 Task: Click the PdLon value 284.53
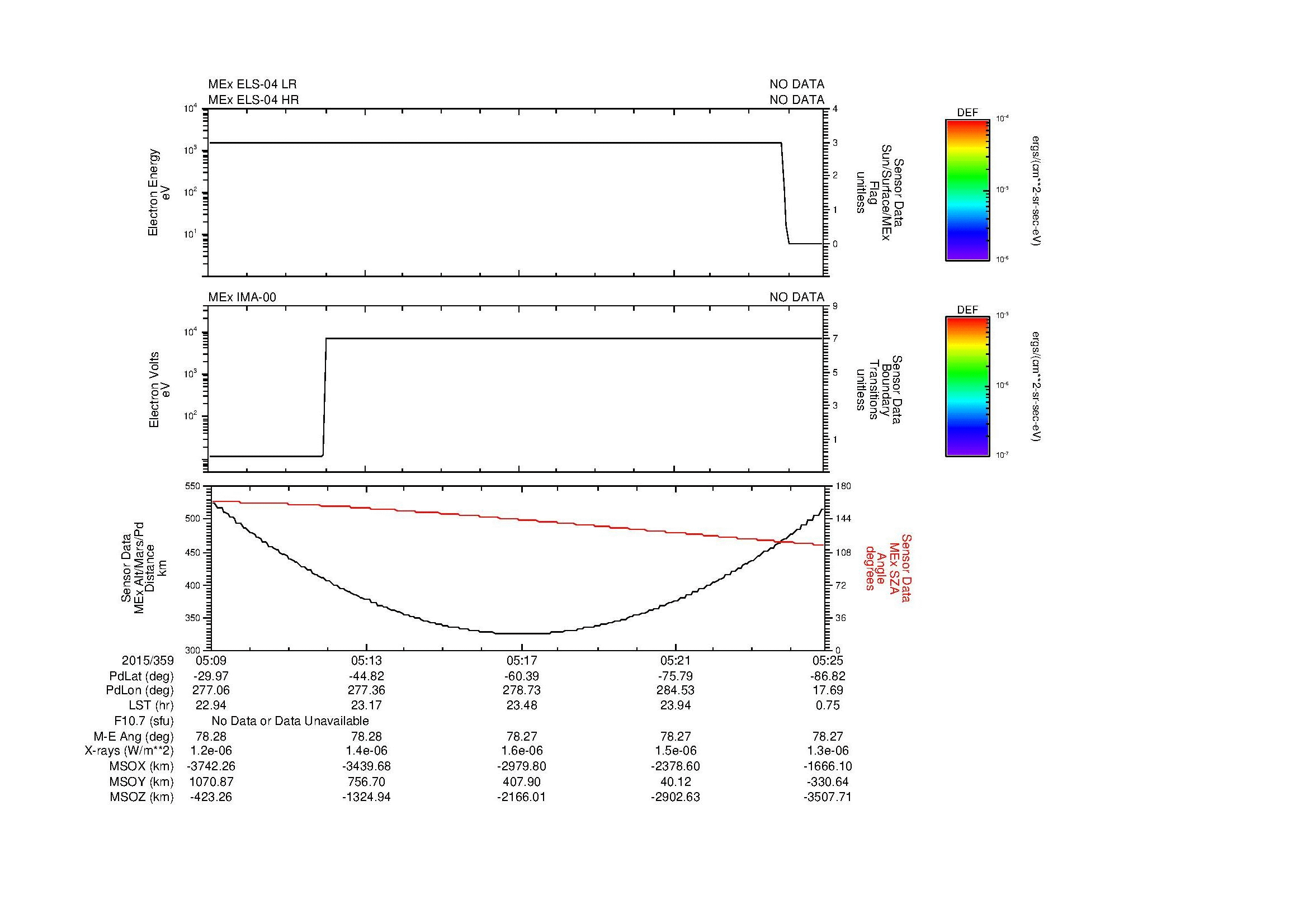click(x=676, y=690)
